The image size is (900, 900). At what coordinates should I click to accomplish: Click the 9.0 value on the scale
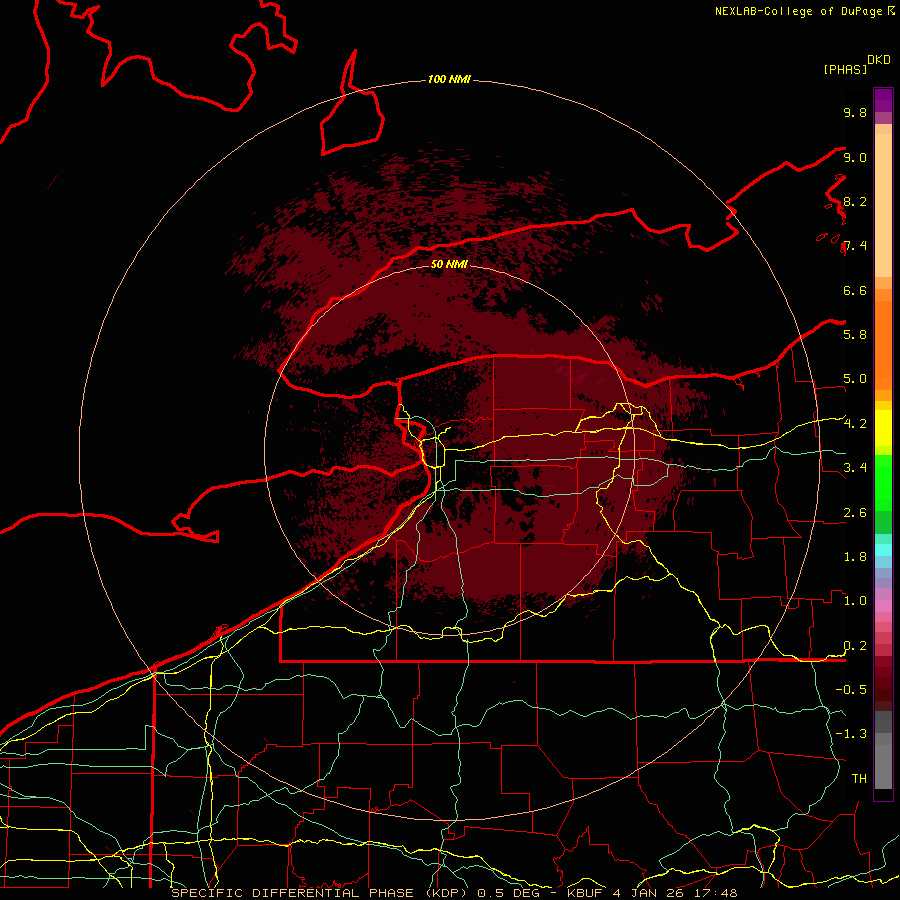tap(855, 157)
